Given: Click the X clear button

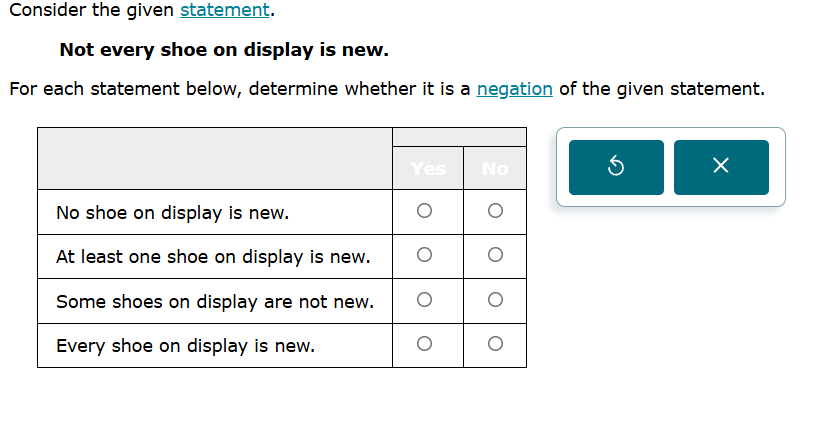Looking at the screenshot, I should coord(721,167).
